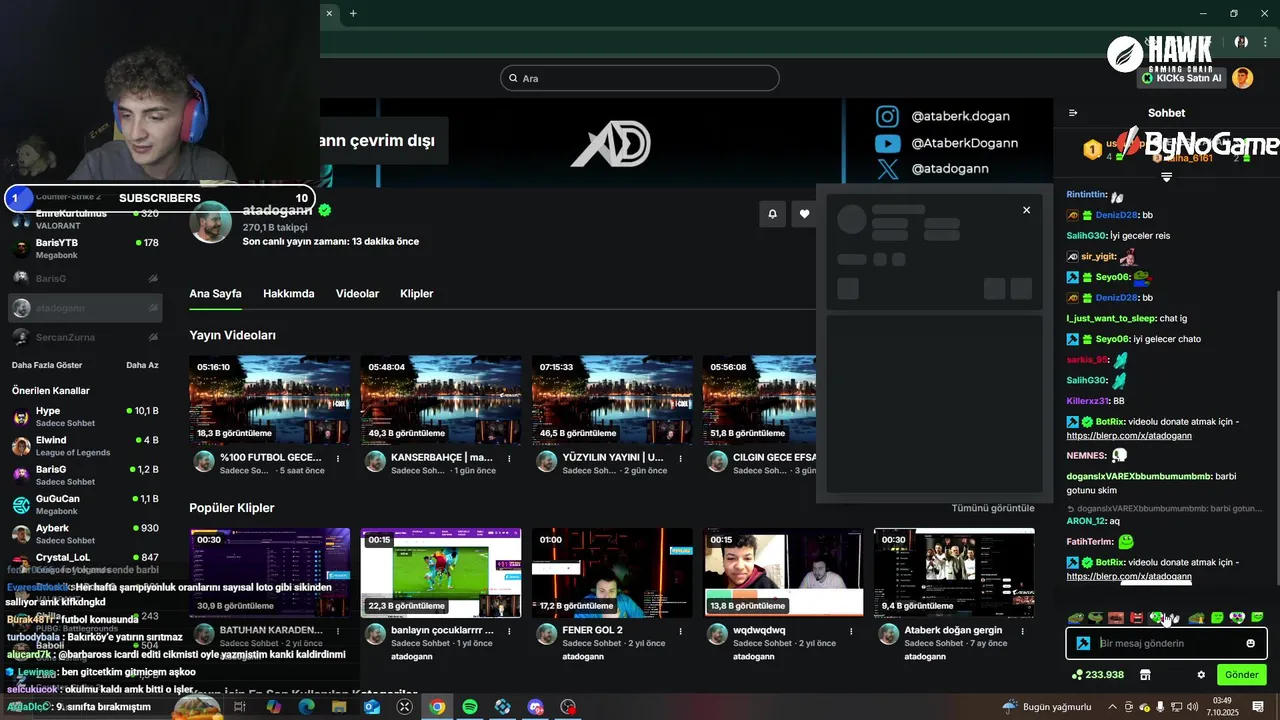
Task: Insert the first Pepe frog emote
Action: click(x=1076, y=618)
